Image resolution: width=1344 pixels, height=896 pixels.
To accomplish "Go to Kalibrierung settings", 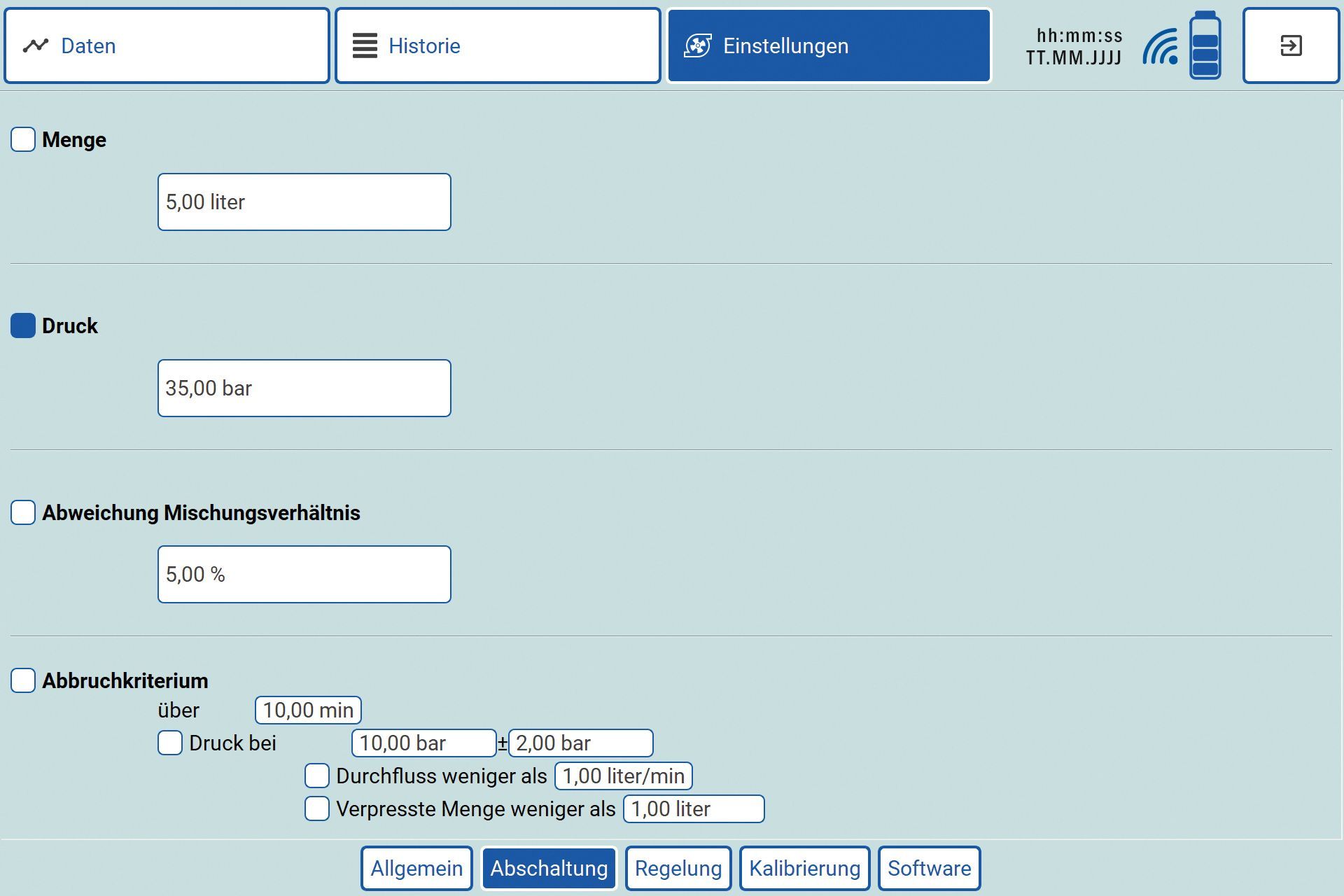I will pyautogui.click(x=804, y=868).
